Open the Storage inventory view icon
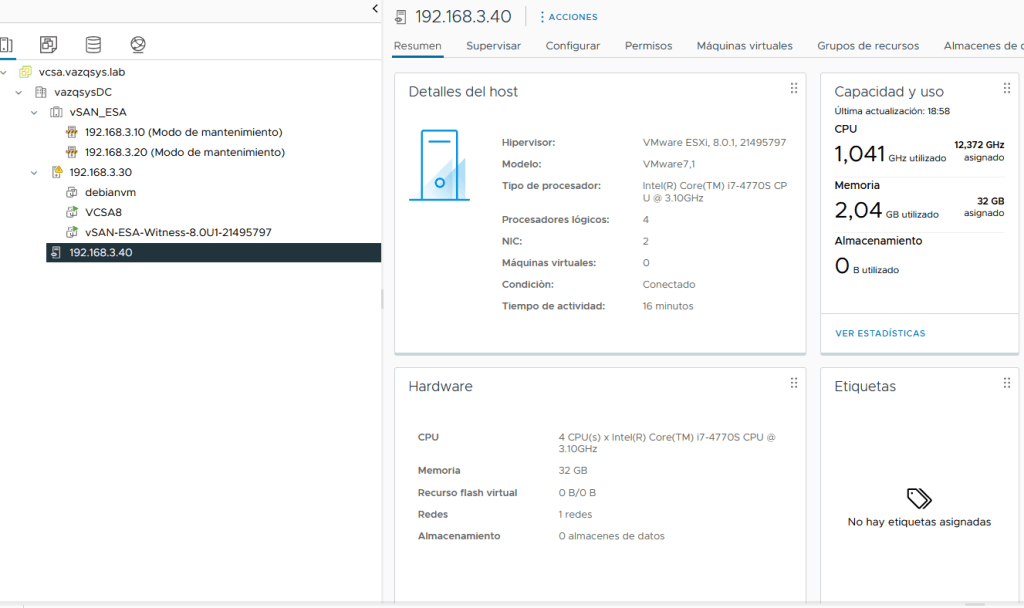The height and width of the screenshot is (608, 1024). (93, 45)
